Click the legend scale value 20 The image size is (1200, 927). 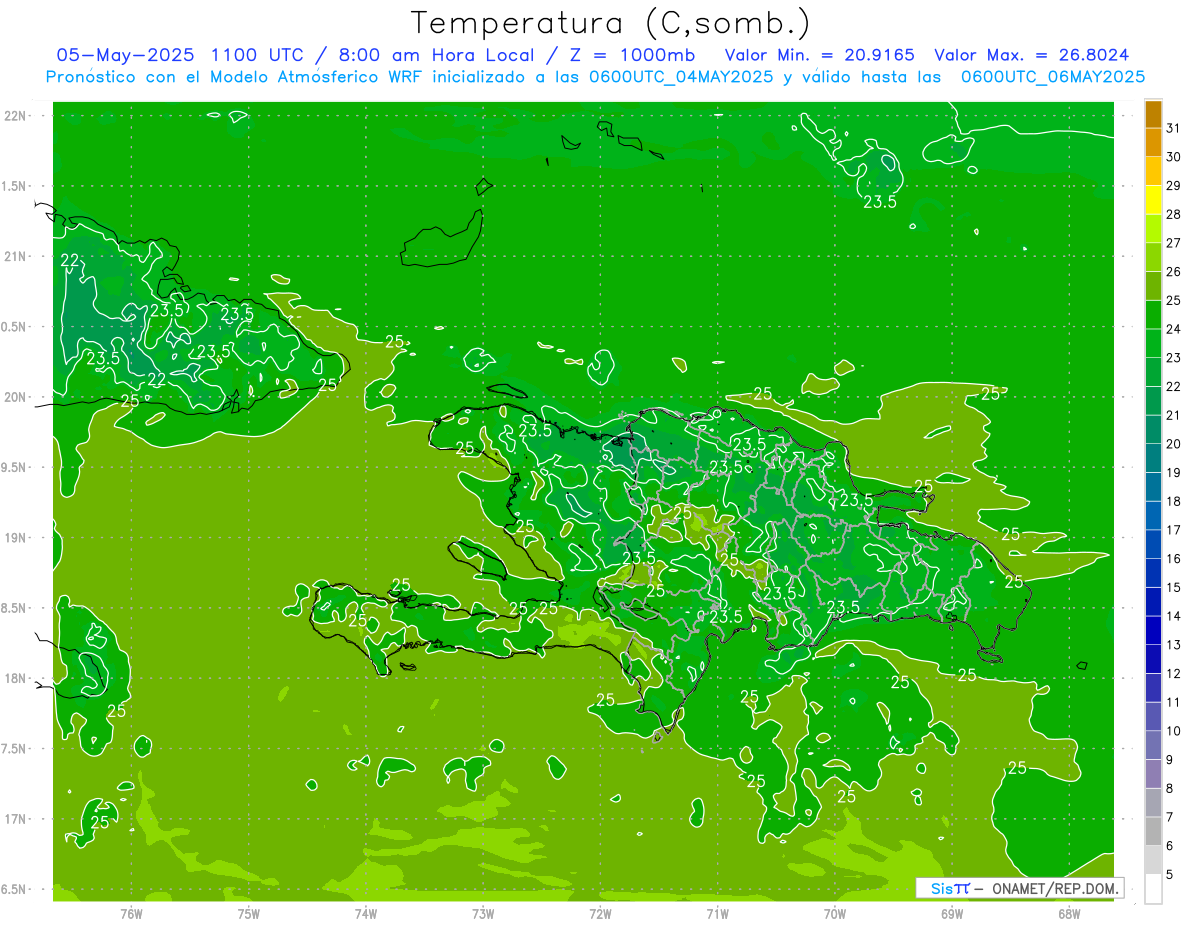click(1173, 444)
